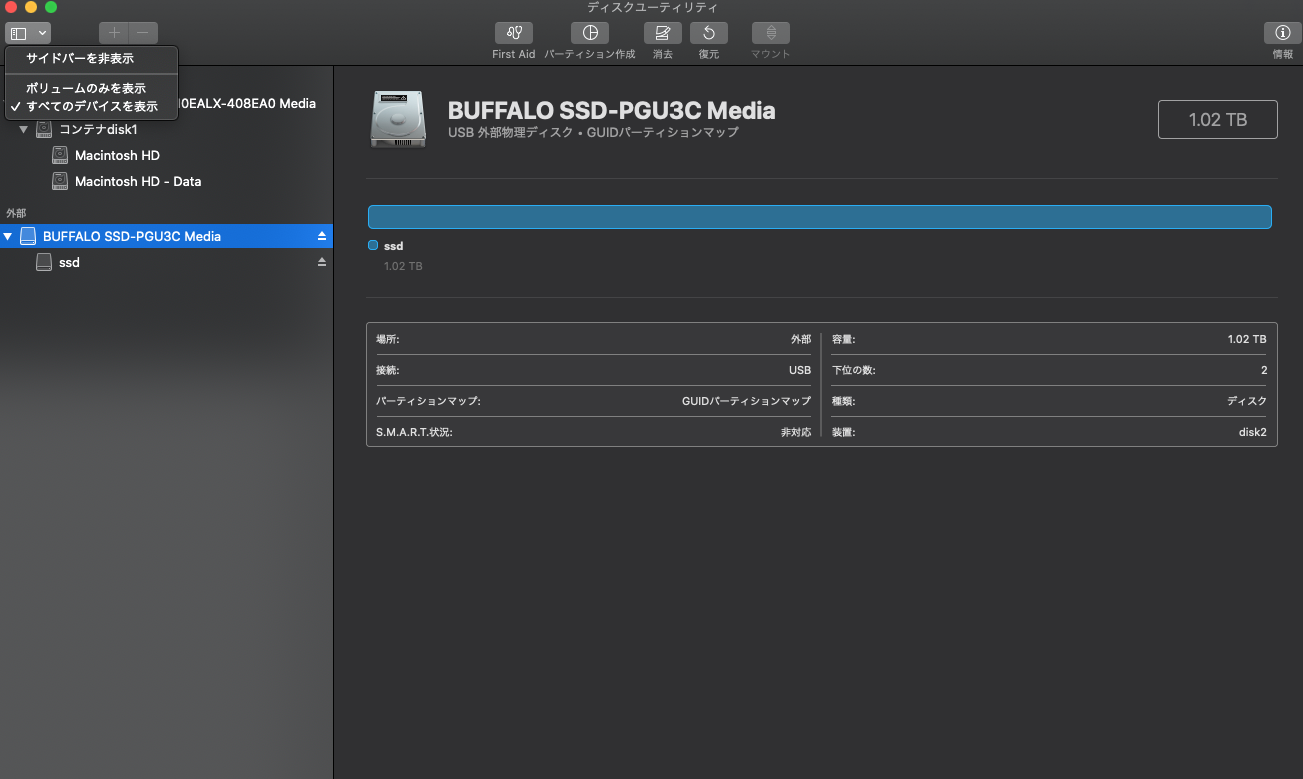Click the volume icon beside Macintosh HD - Data
The image size is (1303, 779).
pyautogui.click(x=60, y=181)
